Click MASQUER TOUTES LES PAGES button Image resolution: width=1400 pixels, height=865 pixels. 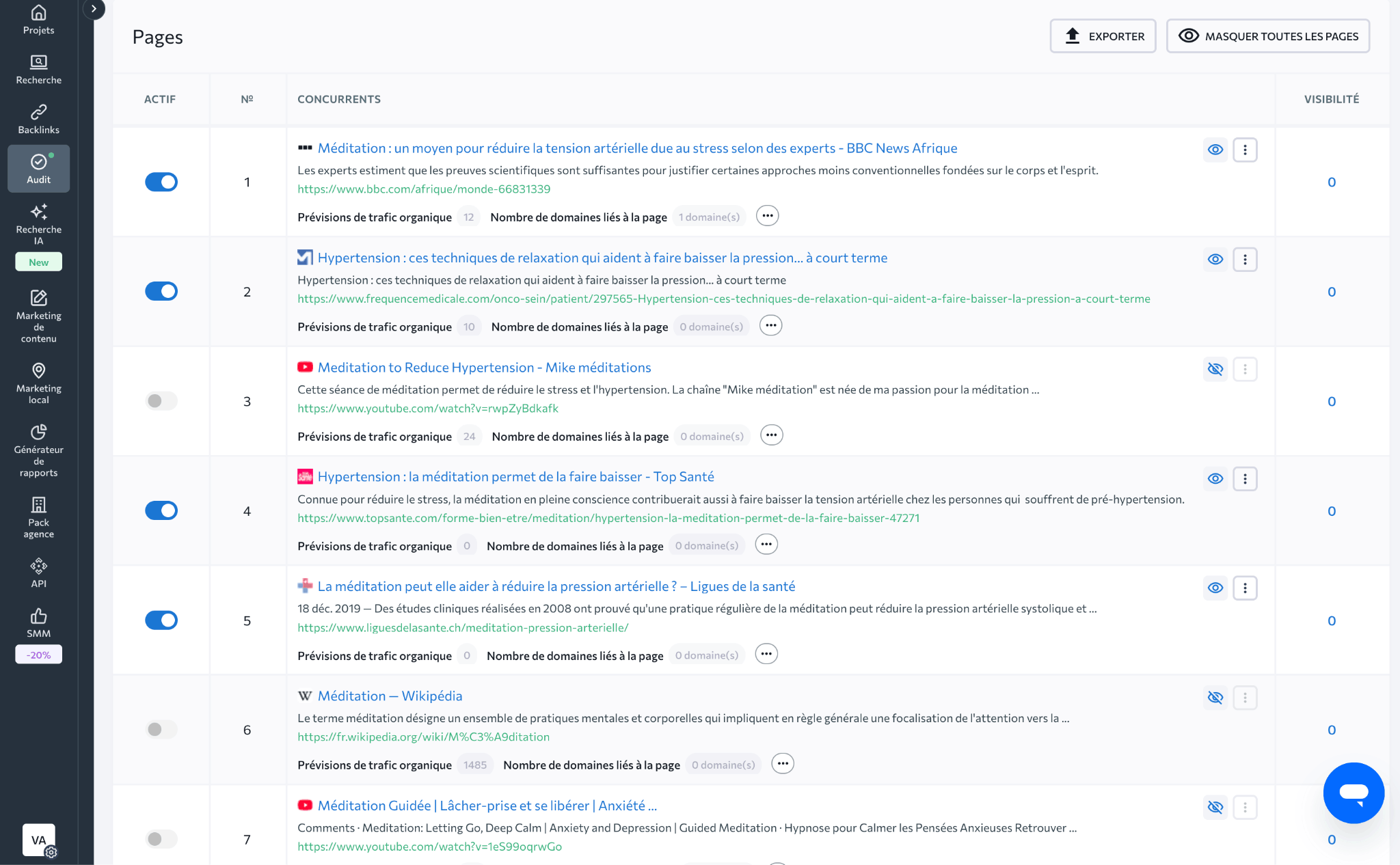1267,36
